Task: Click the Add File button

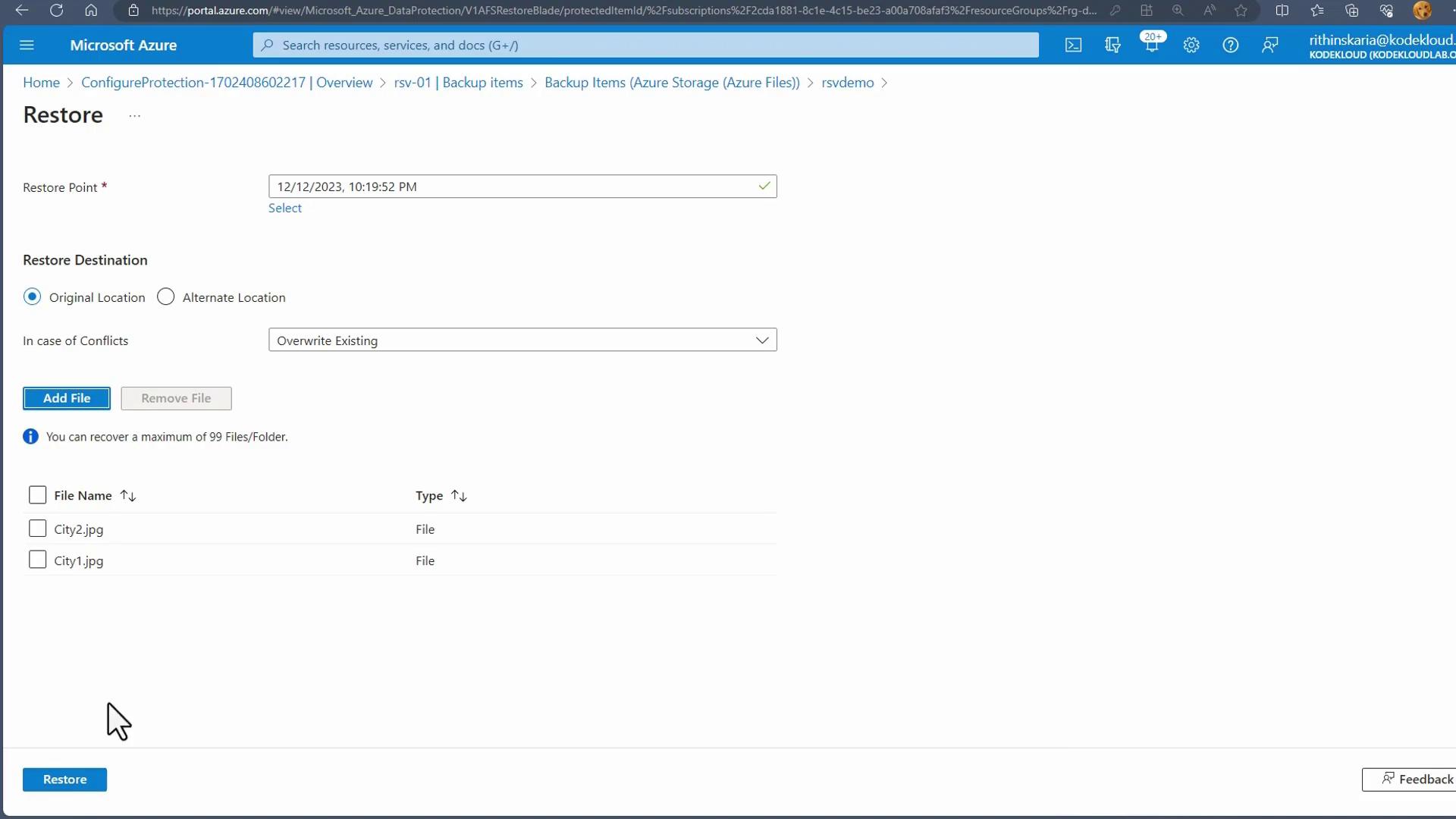Action: (67, 398)
